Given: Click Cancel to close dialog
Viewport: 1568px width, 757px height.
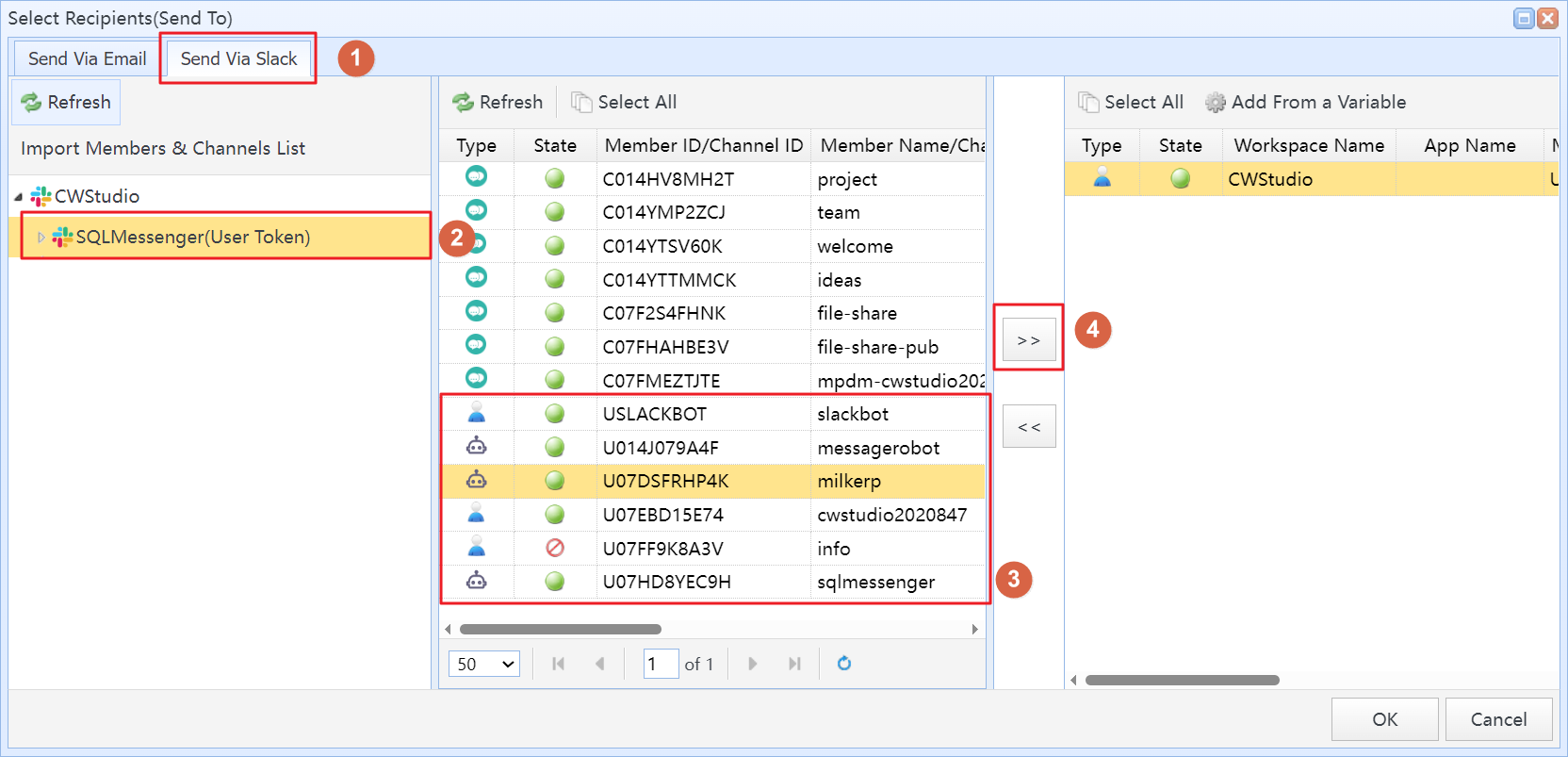Looking at the screenshot, I should click(x=1498, y=719).
